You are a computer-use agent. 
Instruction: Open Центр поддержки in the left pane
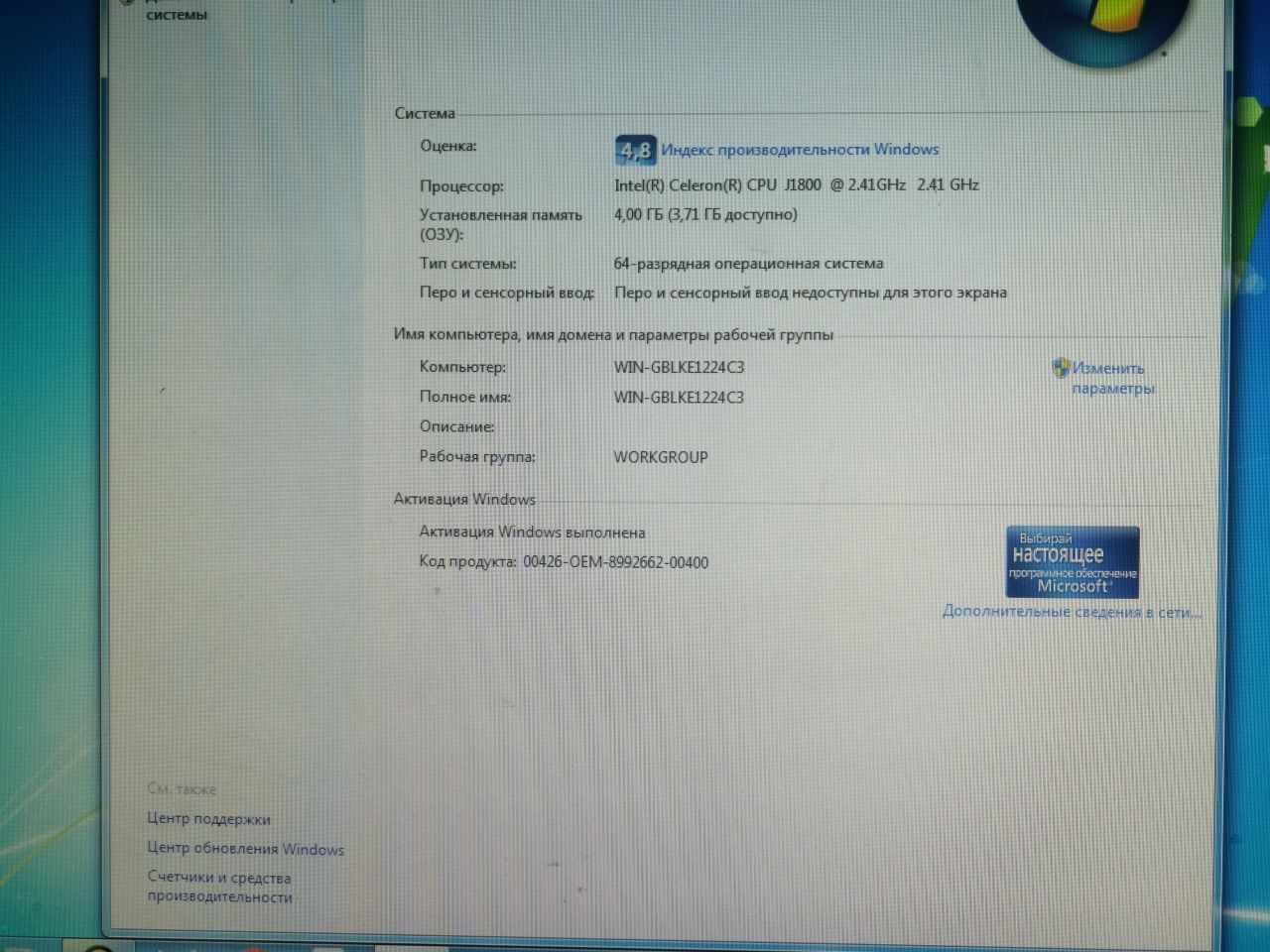[x=208, y=819]
